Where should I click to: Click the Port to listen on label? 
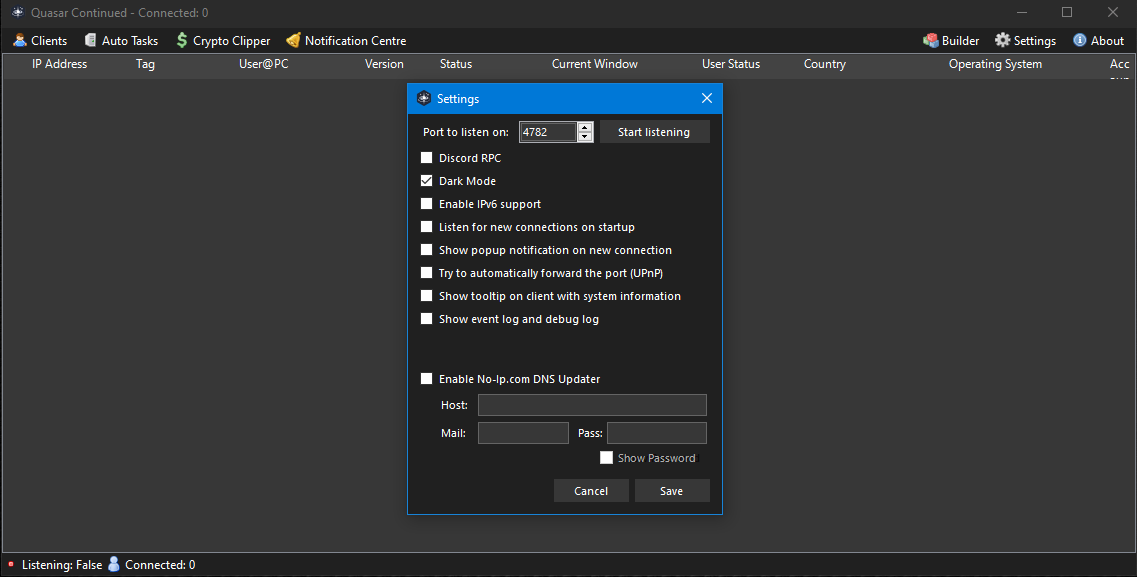[466, 132]
